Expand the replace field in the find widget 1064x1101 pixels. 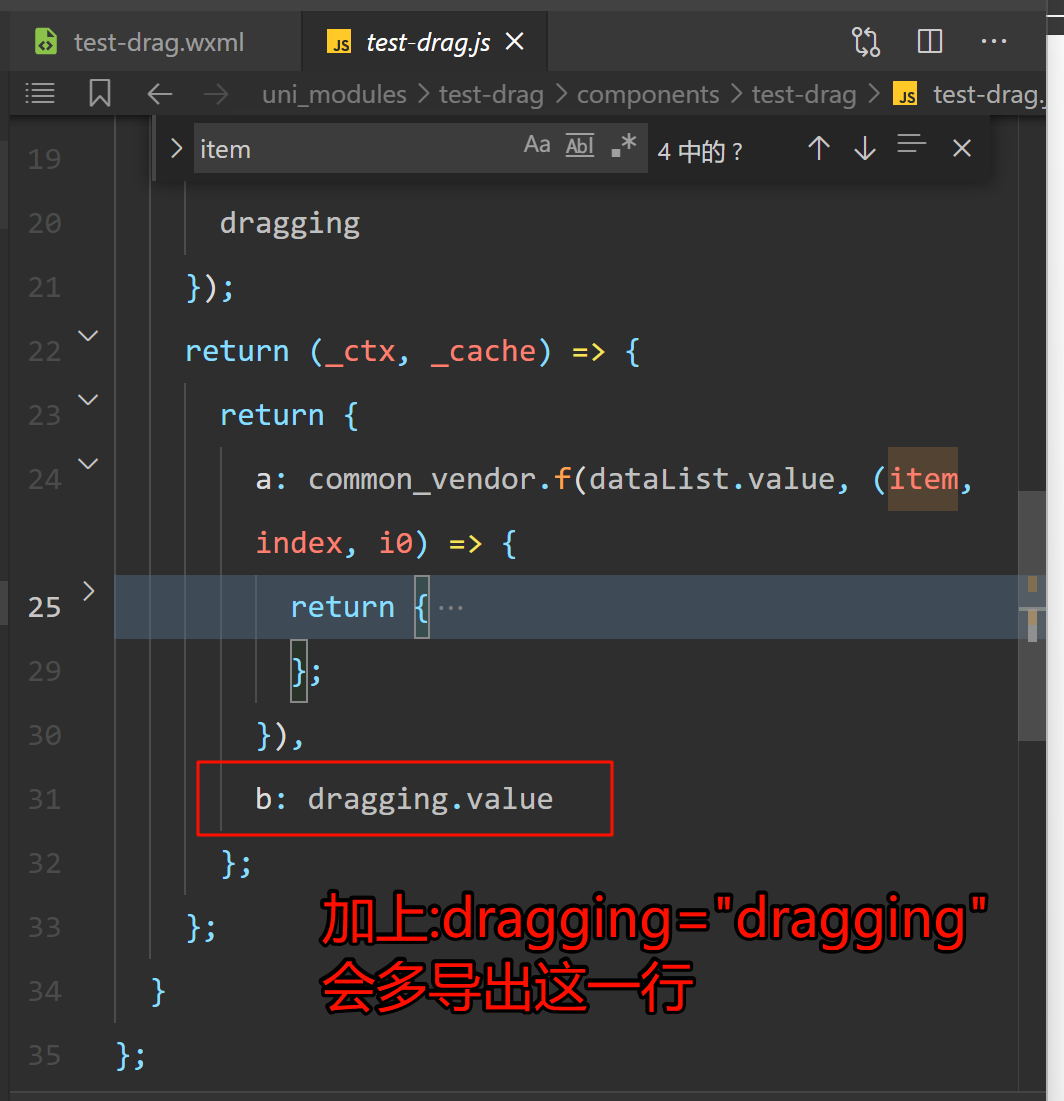point(177,149)
